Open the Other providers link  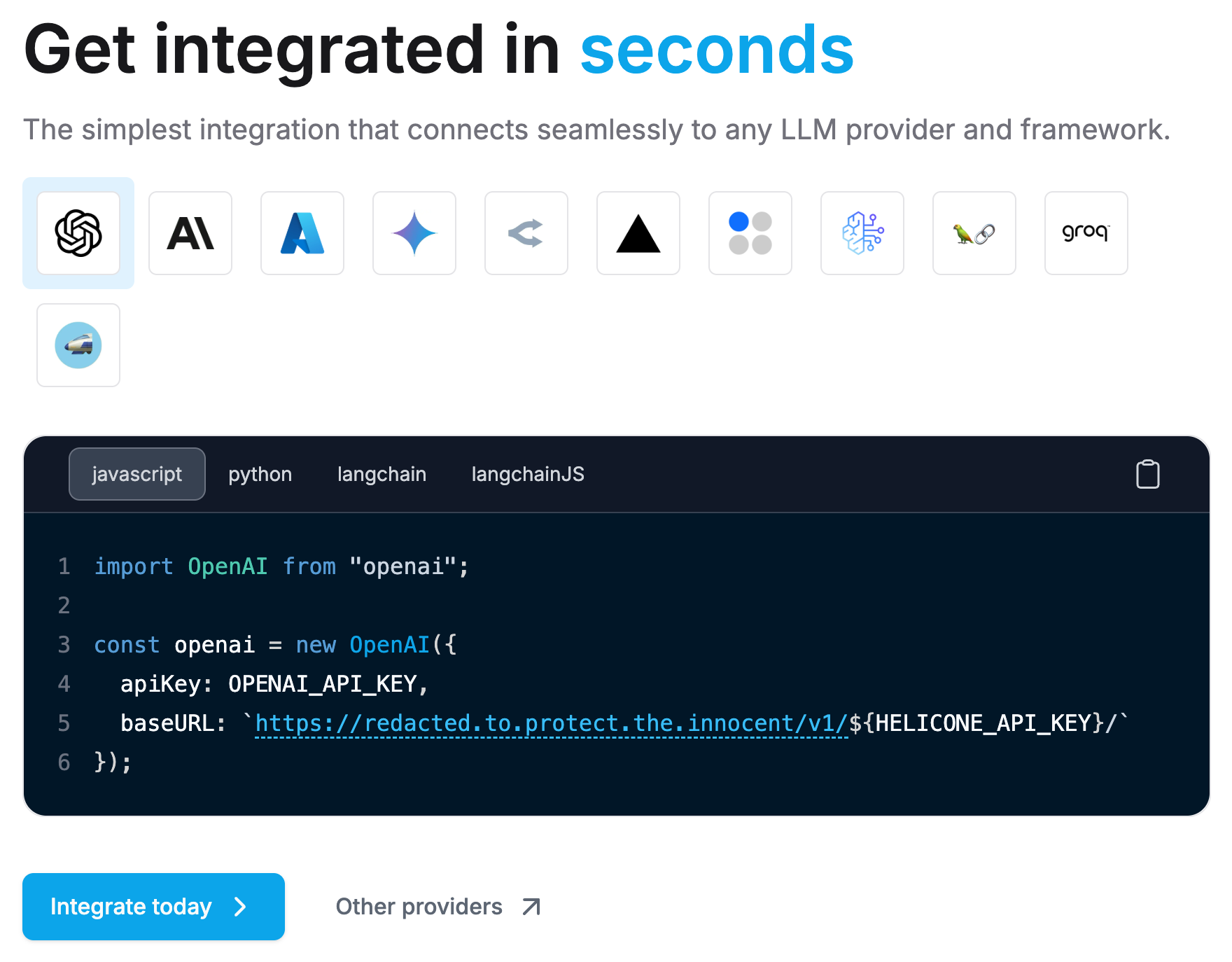(438, 907)
